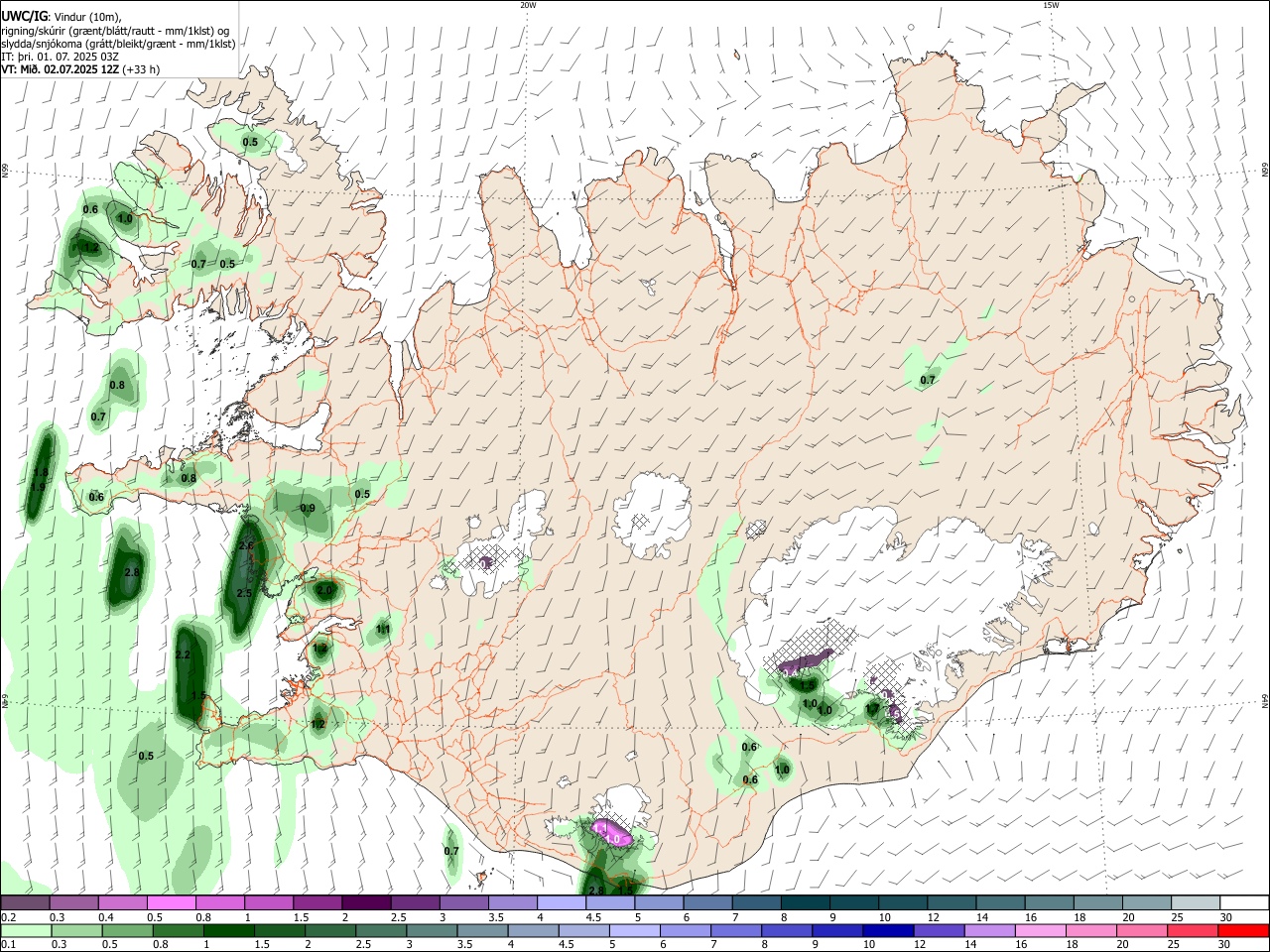Image resolution: width=1270 pixels, height=952 pixels.
Task: Click the rain legend swatch between 3.5 and 4
Action: 481,931
